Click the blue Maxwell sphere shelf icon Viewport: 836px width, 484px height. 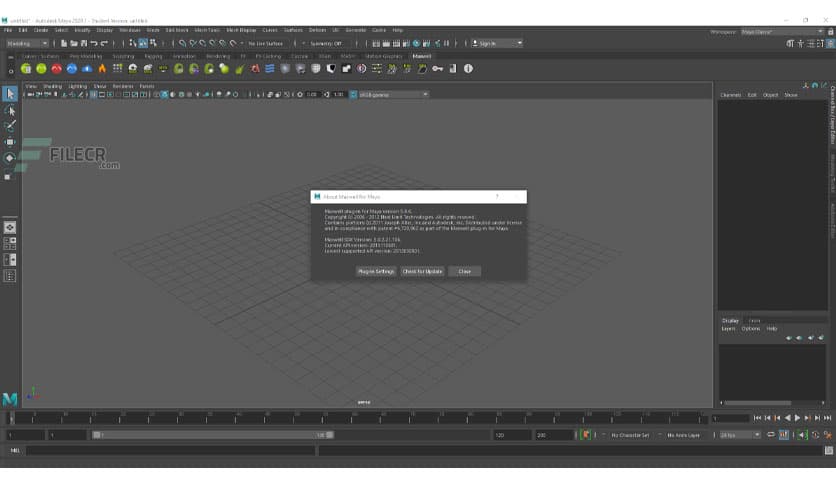[71, 68]
